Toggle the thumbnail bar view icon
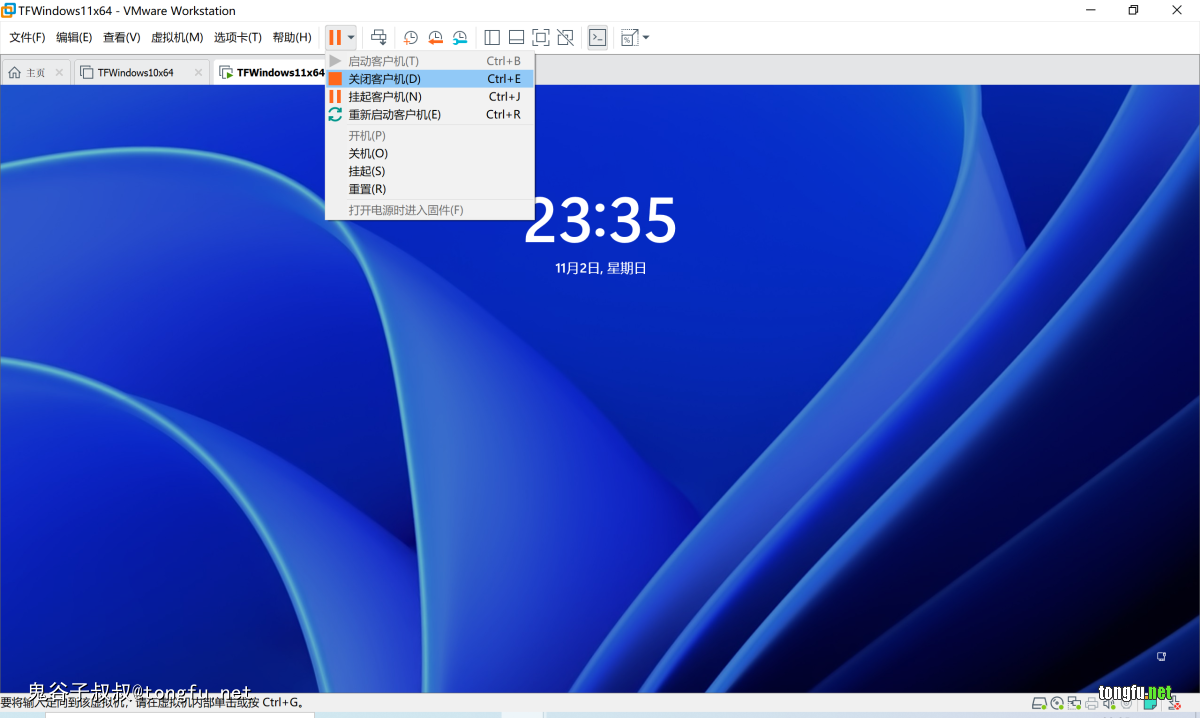Screen dimensions: 1200x718 tap(516, 38)
